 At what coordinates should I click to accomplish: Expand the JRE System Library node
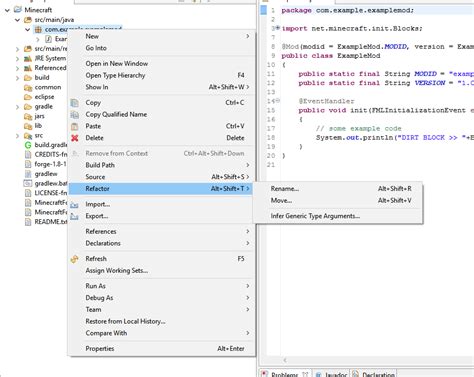[17, 58]
